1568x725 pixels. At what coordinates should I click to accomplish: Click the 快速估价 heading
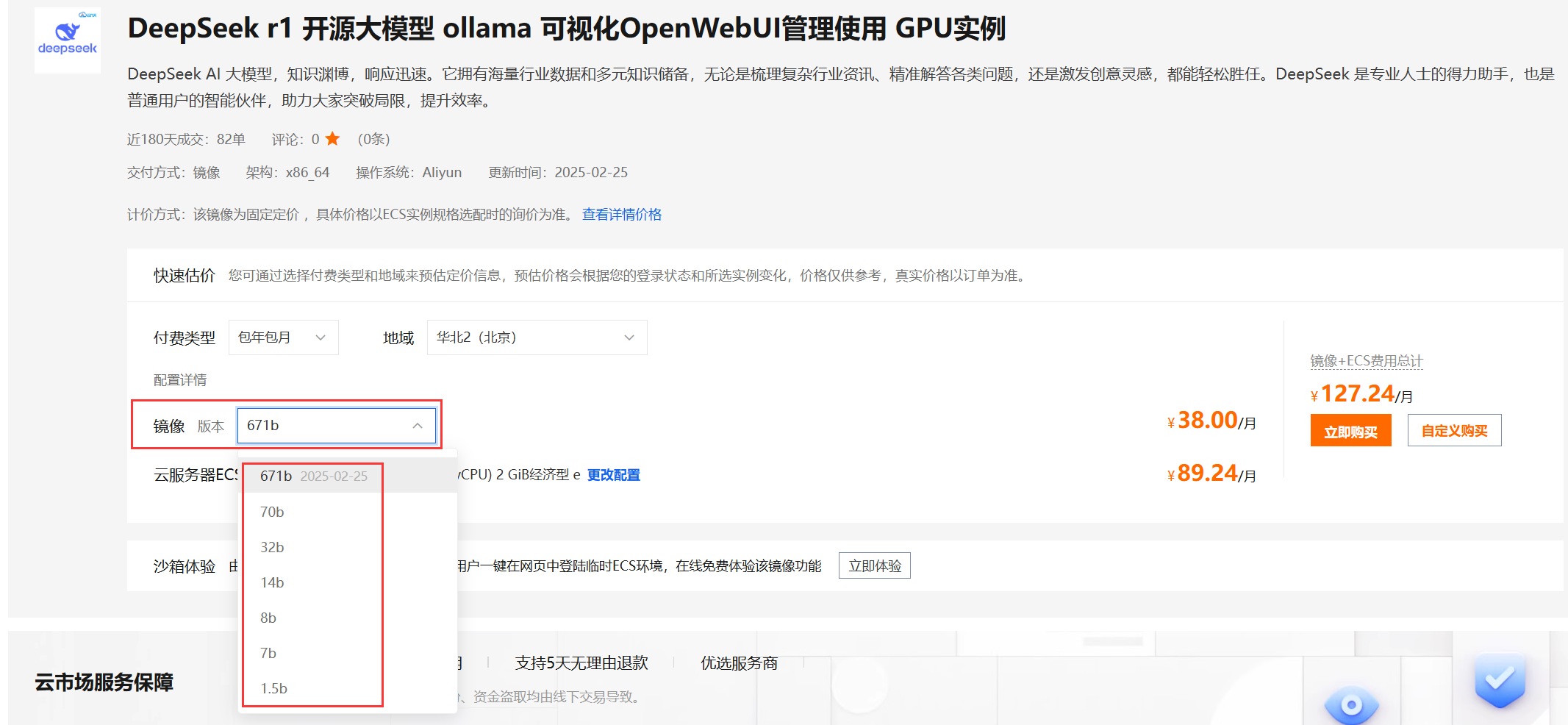184,276
